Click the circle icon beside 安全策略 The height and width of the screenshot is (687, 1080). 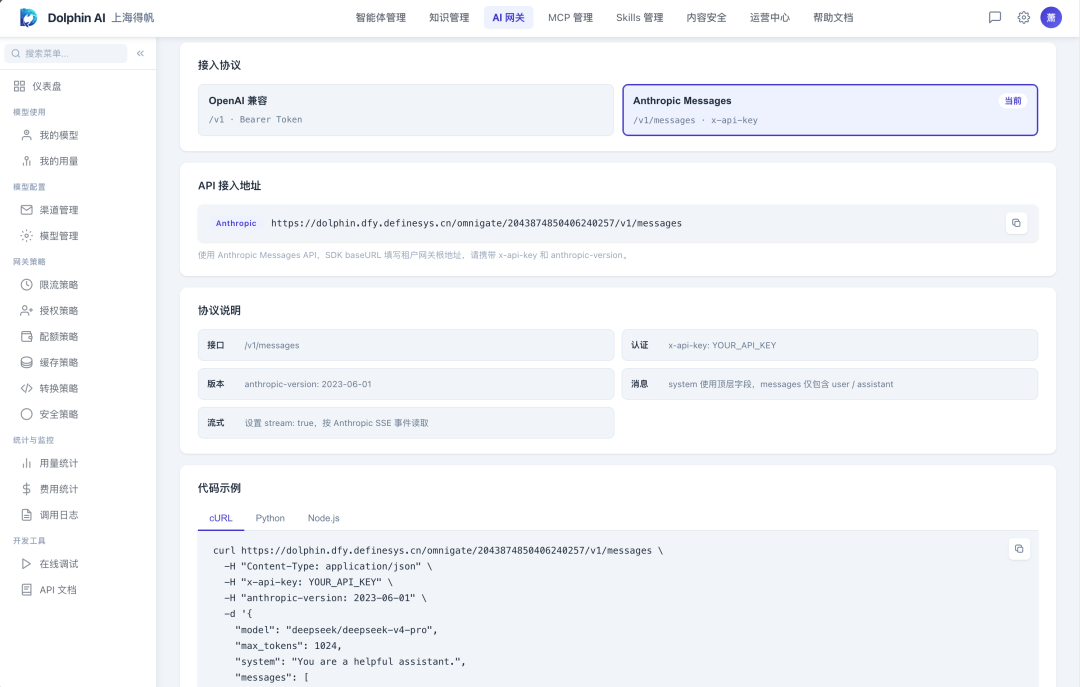click(26, 414)
